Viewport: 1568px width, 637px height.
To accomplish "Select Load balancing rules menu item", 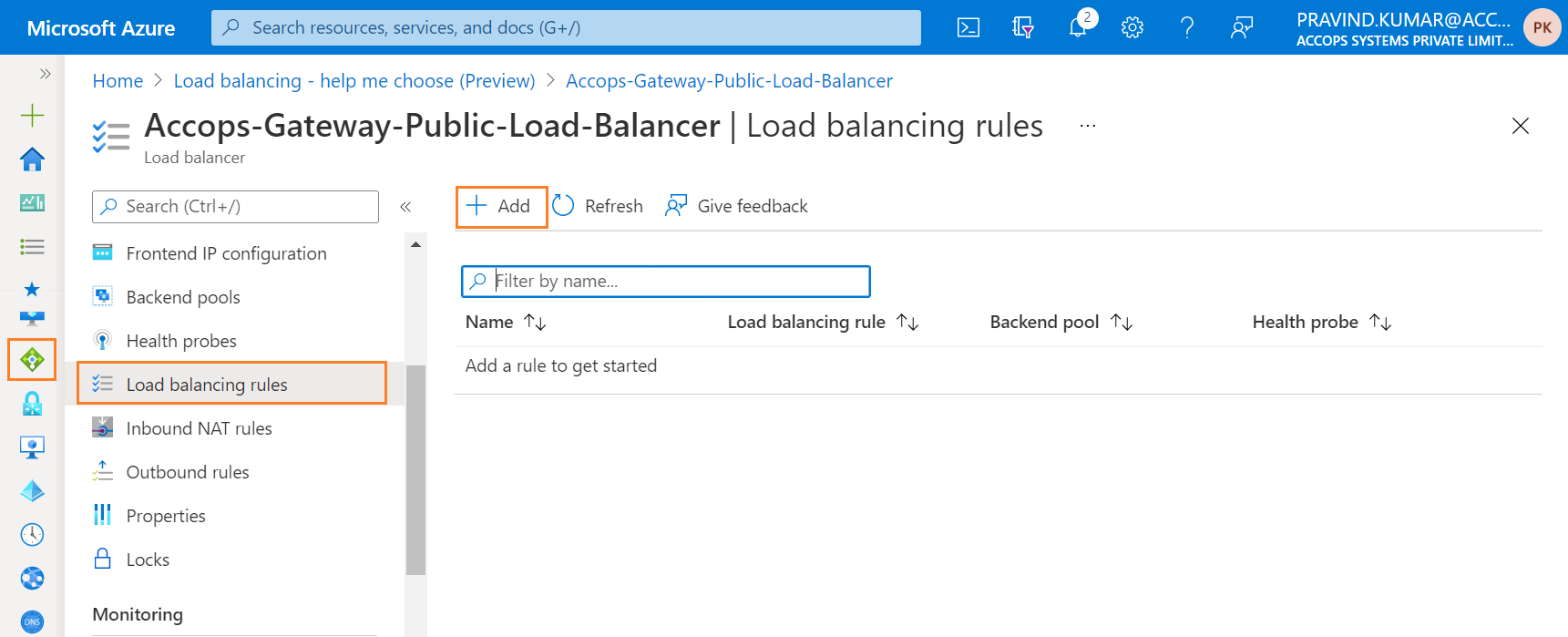I will point(232,384).
